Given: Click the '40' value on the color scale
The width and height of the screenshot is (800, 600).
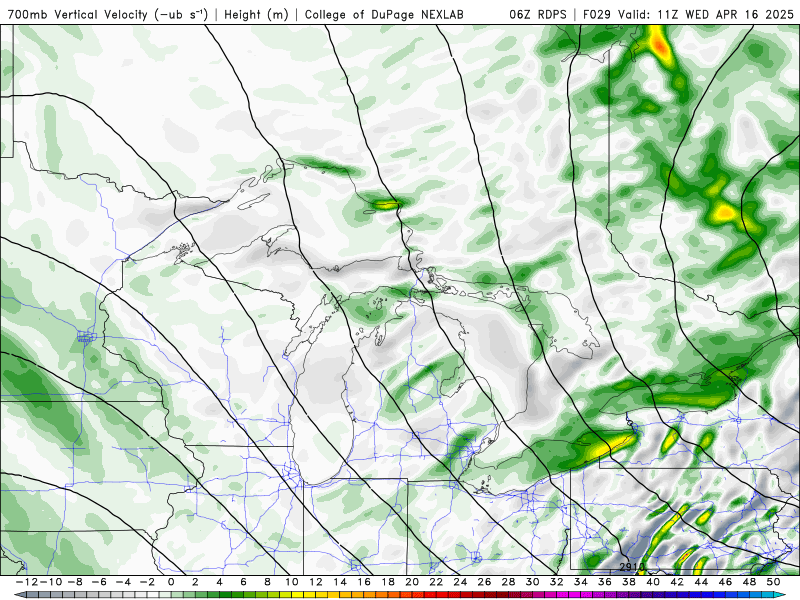Looking at the screenshot, I should [653, 582].
